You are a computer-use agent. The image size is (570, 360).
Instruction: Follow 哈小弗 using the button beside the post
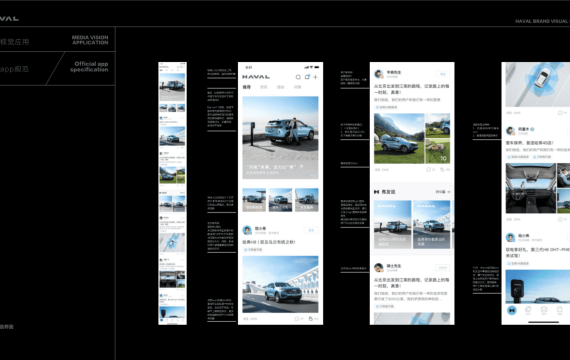click(311, 230)
